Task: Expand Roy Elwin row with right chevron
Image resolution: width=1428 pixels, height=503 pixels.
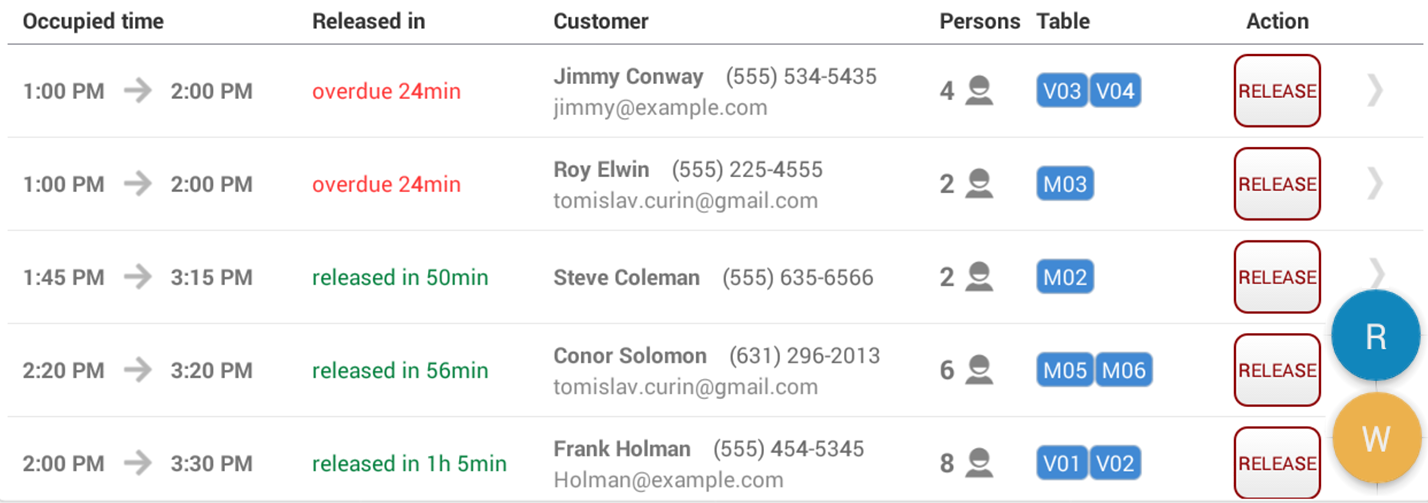Action: click(x=1376, y=184)
